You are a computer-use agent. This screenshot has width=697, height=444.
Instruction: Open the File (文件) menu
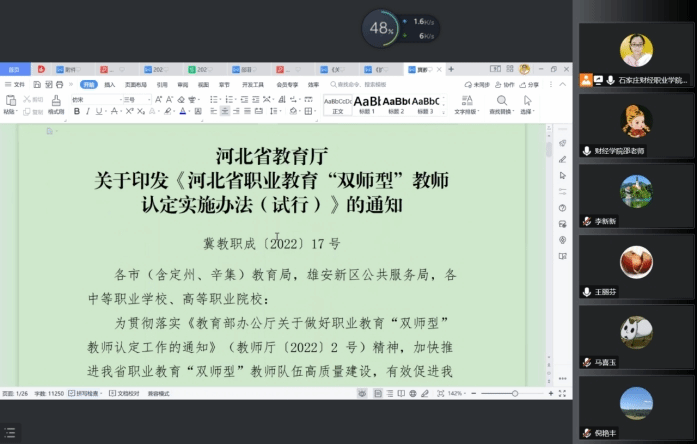point(15,84)
